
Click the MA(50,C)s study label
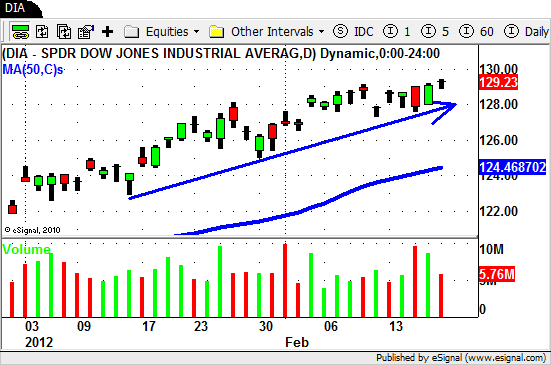click(33, 70)
